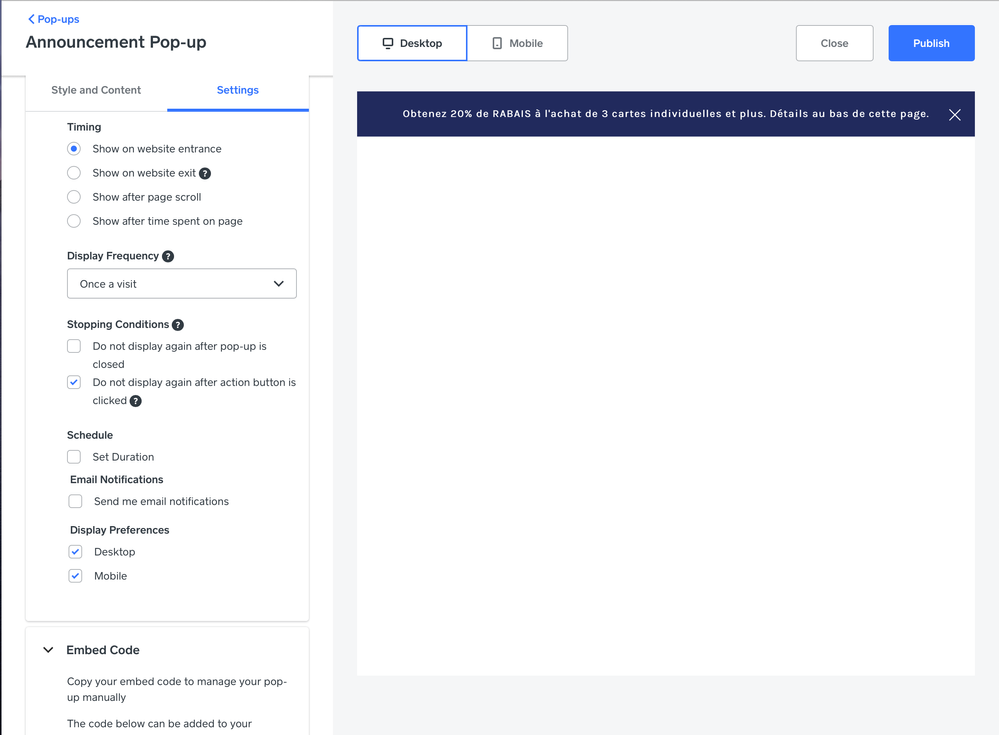Open the Display Frequency dropdown
Screen dimensions: 999x735
pyautogui.click(x=182, y=284)
